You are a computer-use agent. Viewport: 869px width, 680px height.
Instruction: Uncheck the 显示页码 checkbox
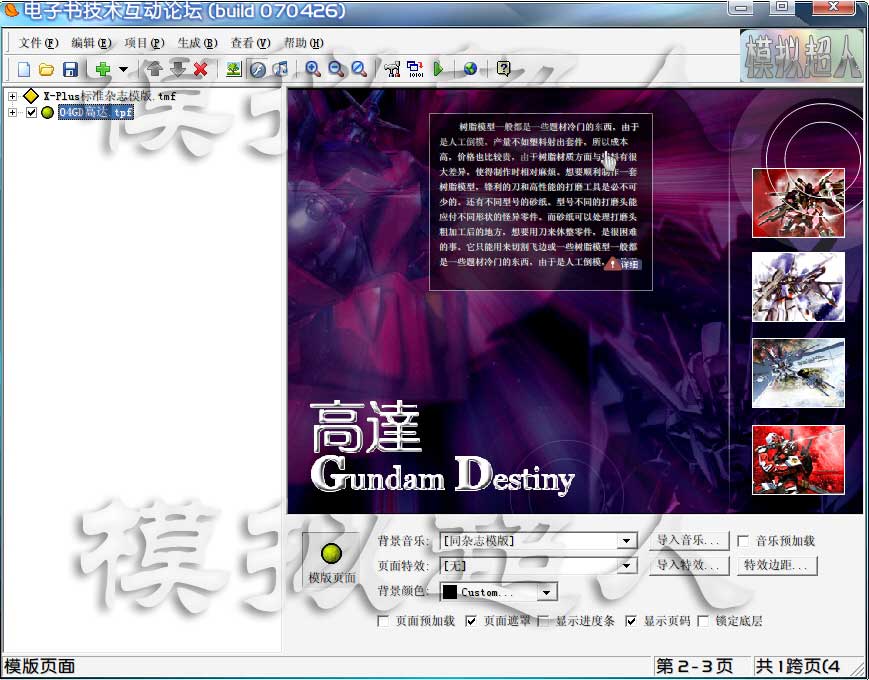pyautogui.click(x=631, y=621)
